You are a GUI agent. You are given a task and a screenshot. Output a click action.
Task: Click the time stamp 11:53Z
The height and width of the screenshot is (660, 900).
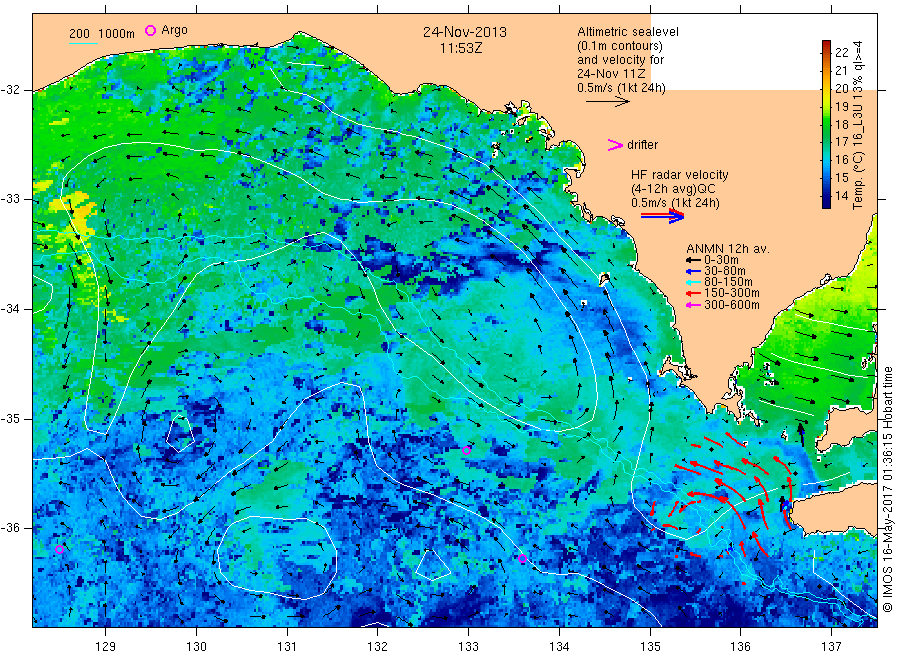[461, 48]
